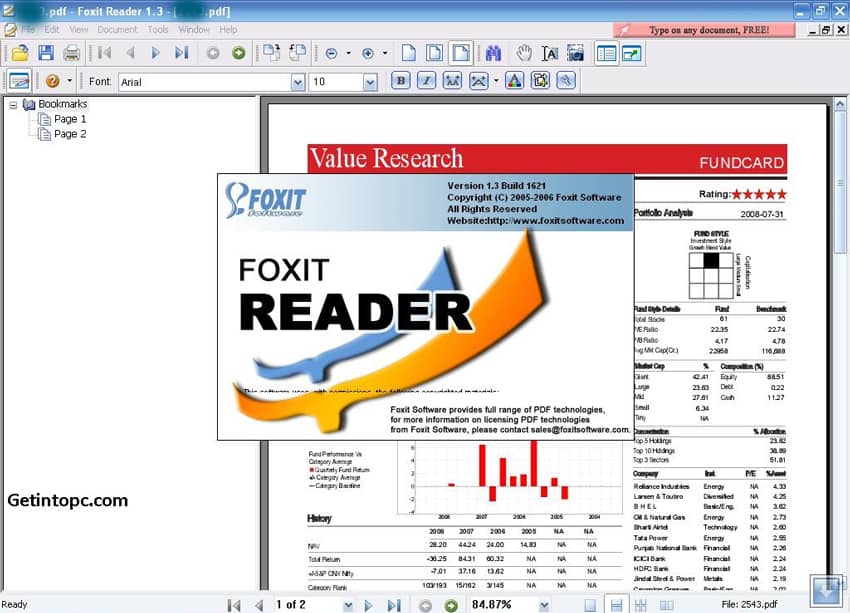Rotate page clockwise icon
Viewport: 850px width, 613px height.
pos(272,53)
